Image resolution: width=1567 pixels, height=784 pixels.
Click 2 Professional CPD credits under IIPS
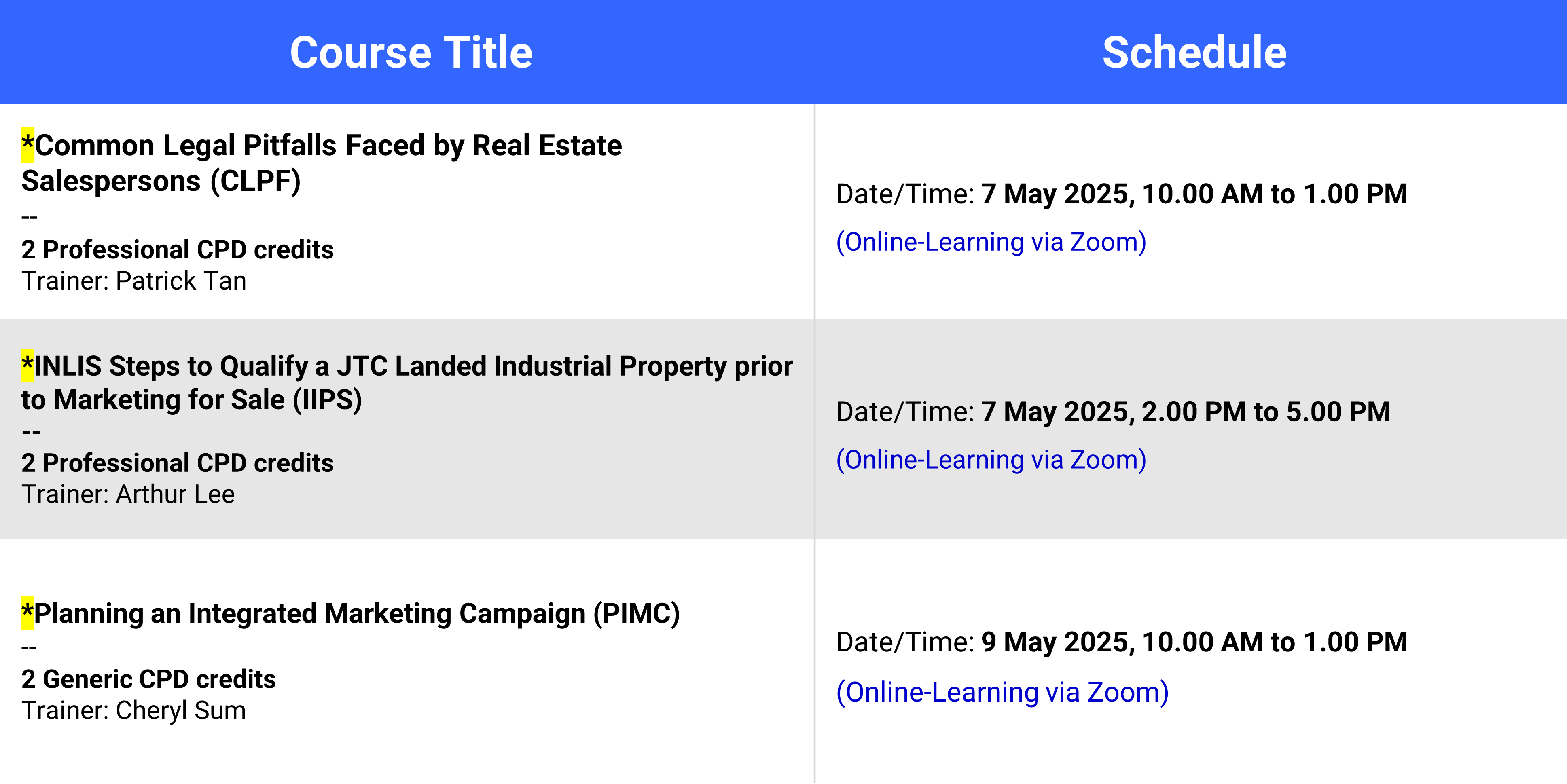coord(178,463)
